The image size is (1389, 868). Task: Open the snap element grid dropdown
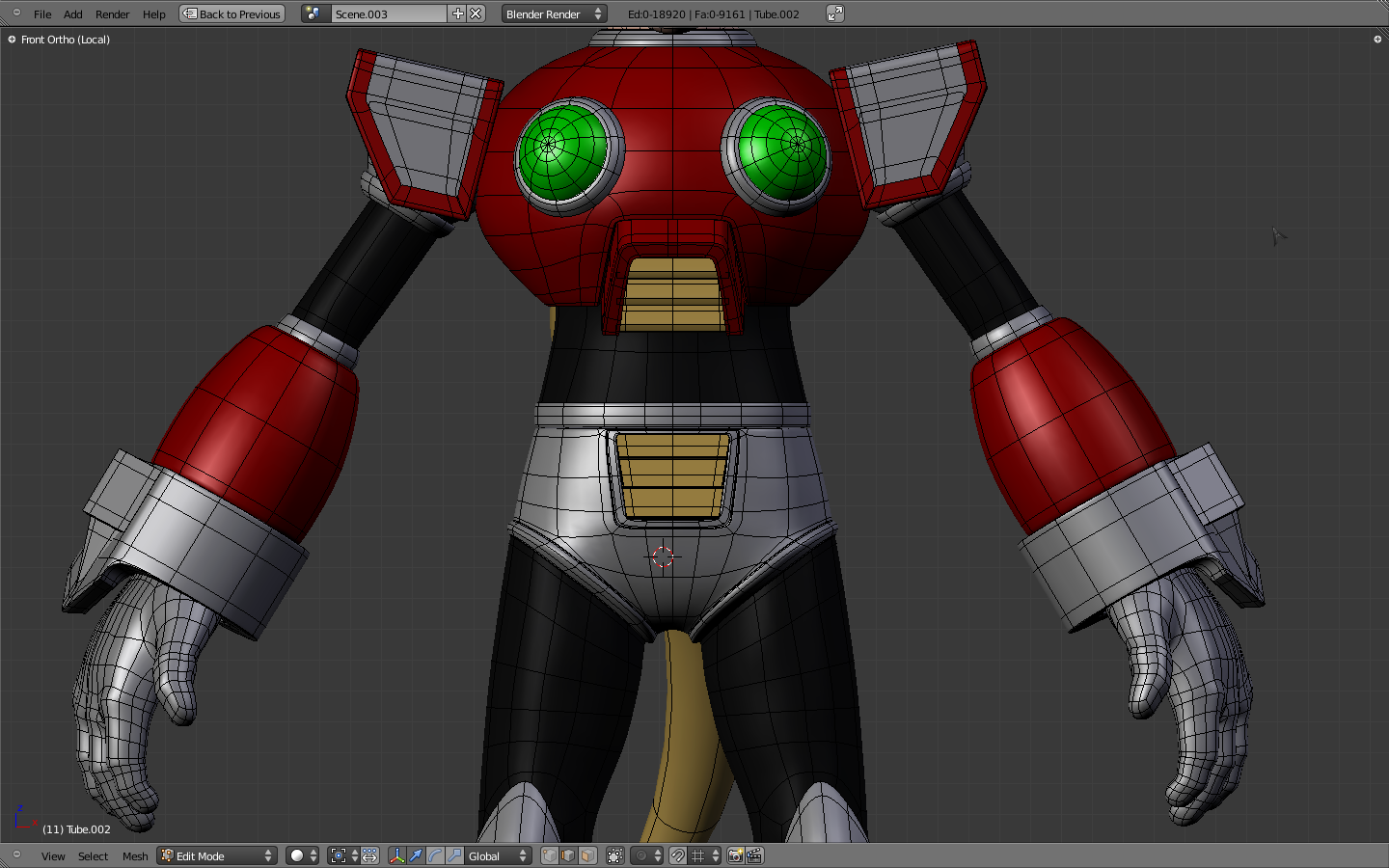coord(705,856)
